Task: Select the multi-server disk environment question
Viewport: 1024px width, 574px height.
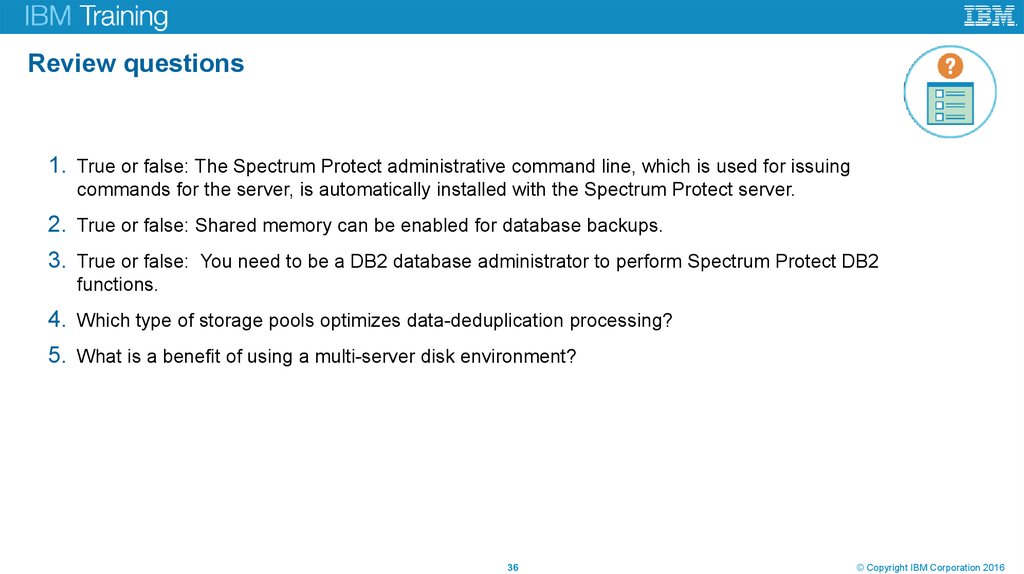Action: click(326, 356)
